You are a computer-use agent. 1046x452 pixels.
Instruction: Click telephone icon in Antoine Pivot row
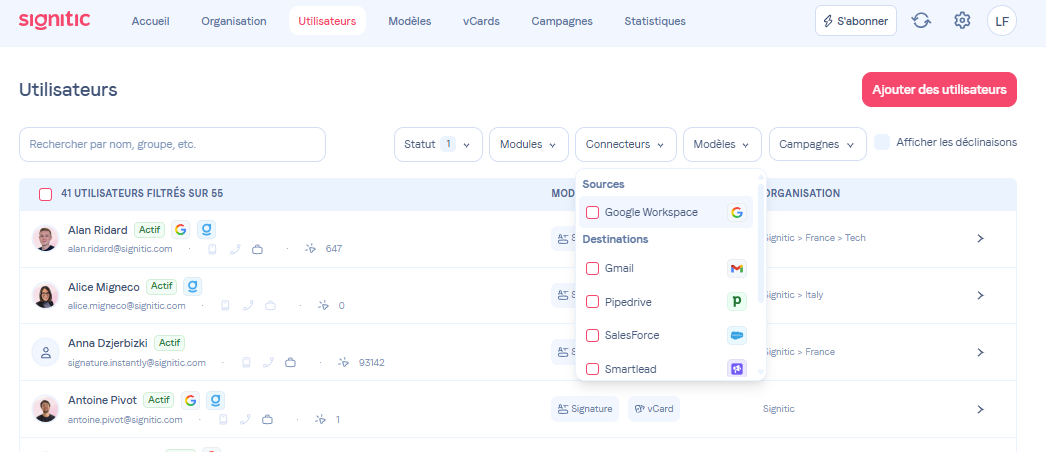[x=245, y=419]
